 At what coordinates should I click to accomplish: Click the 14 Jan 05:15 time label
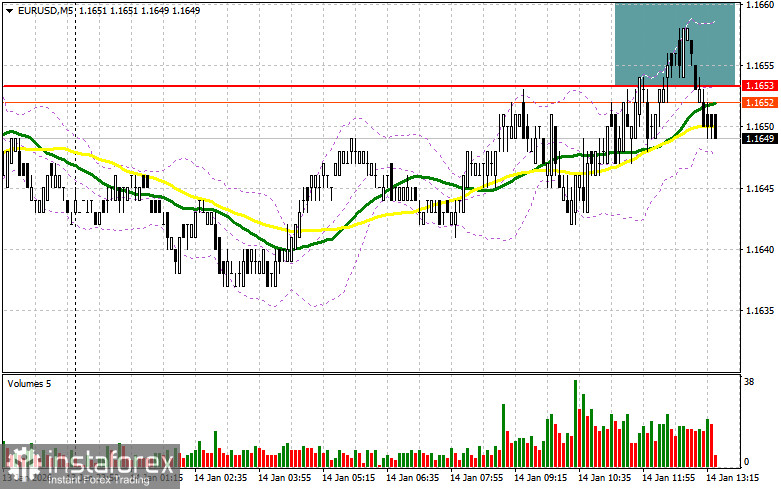click(349, 478)
